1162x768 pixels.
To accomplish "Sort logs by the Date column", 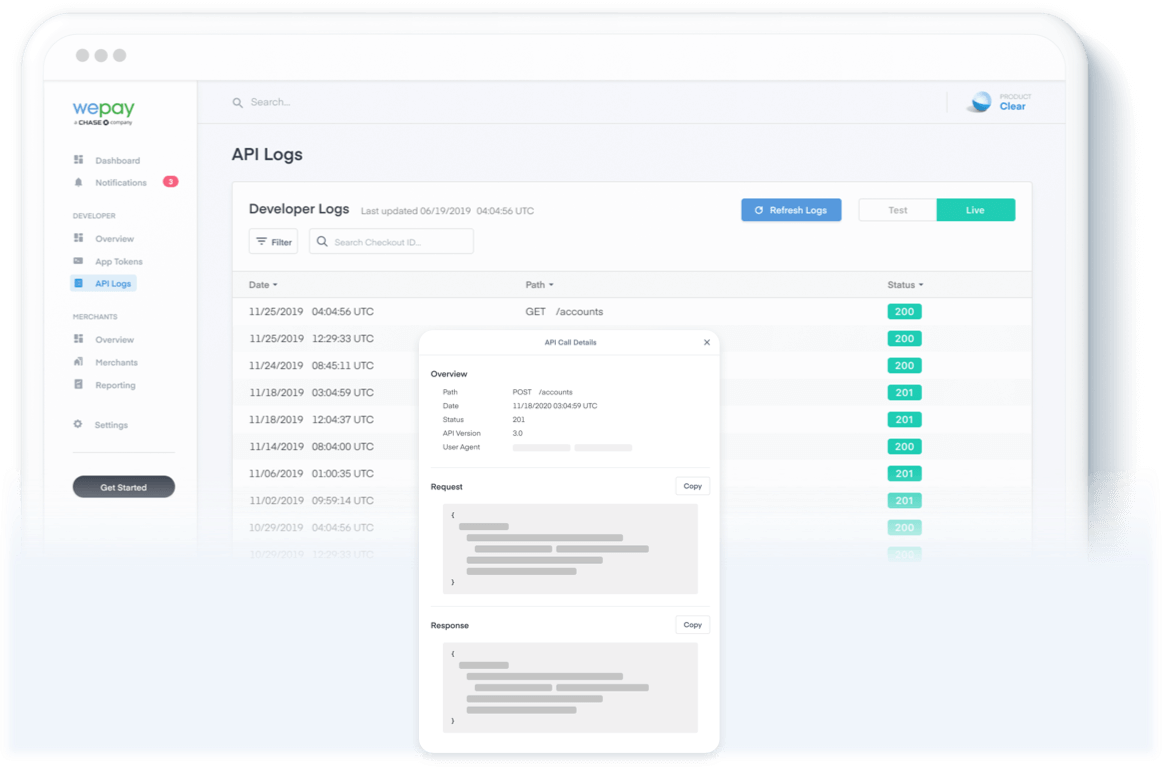I will pyautogui.click(x=262, y=285).
